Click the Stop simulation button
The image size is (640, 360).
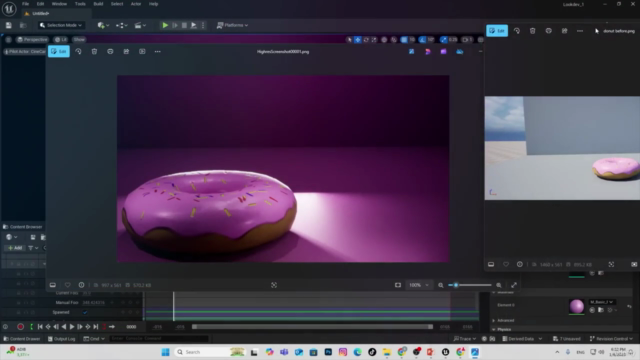pyautogui.click(x=184, y=25)
